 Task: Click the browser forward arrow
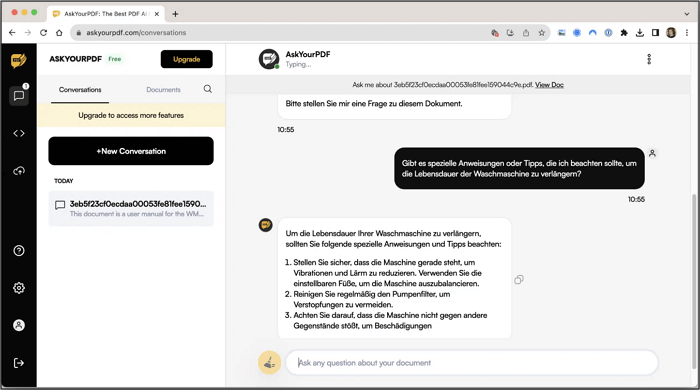[x=28, y=33]
